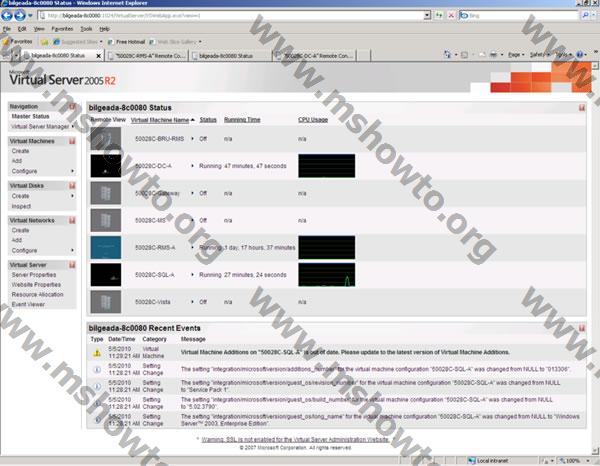Switch to the 50028C-DC-A Remote Control tab

click(315, 56)
